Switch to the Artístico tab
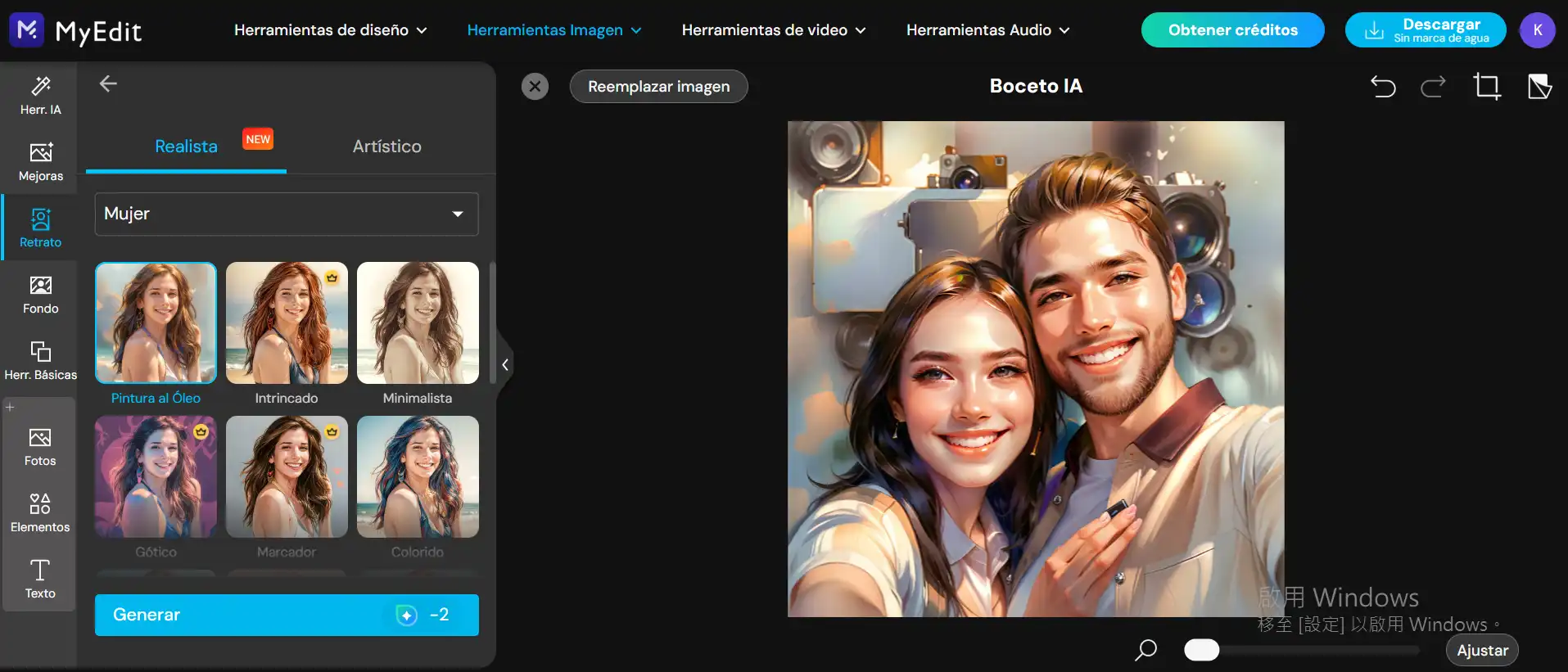 pyautogui.click(x=386, y=147)
